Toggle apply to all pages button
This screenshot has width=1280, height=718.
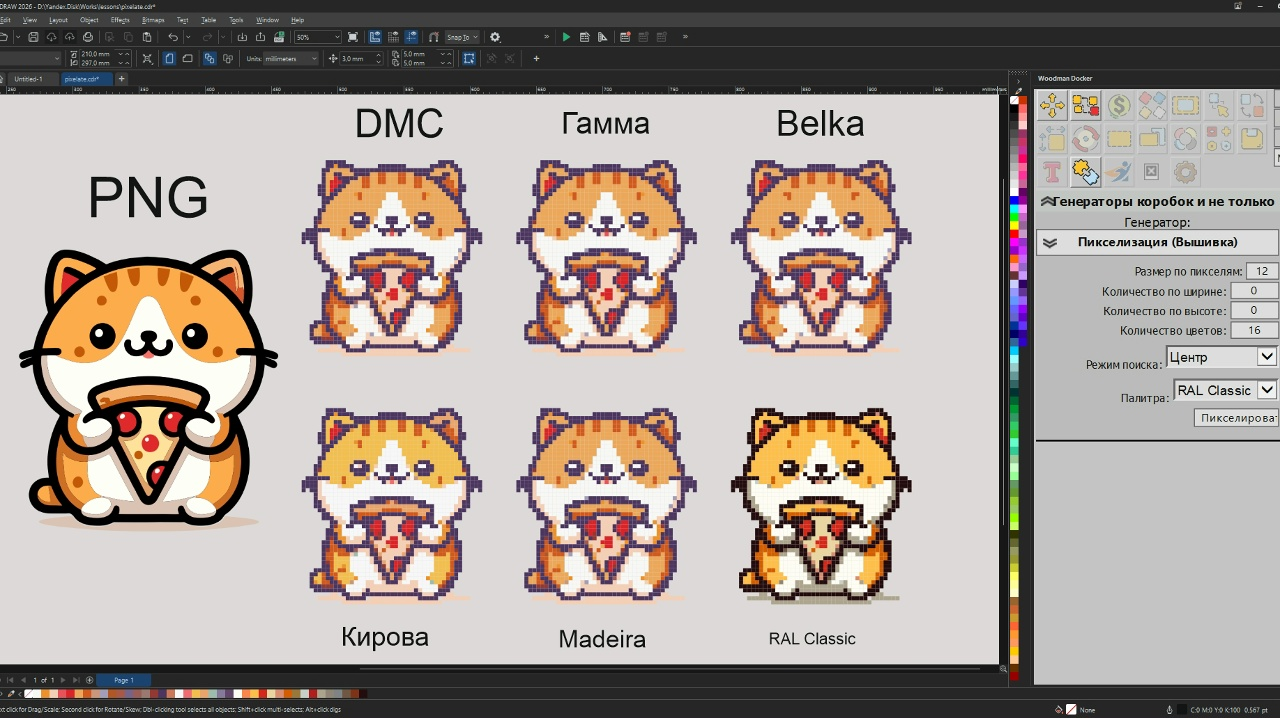209,59
